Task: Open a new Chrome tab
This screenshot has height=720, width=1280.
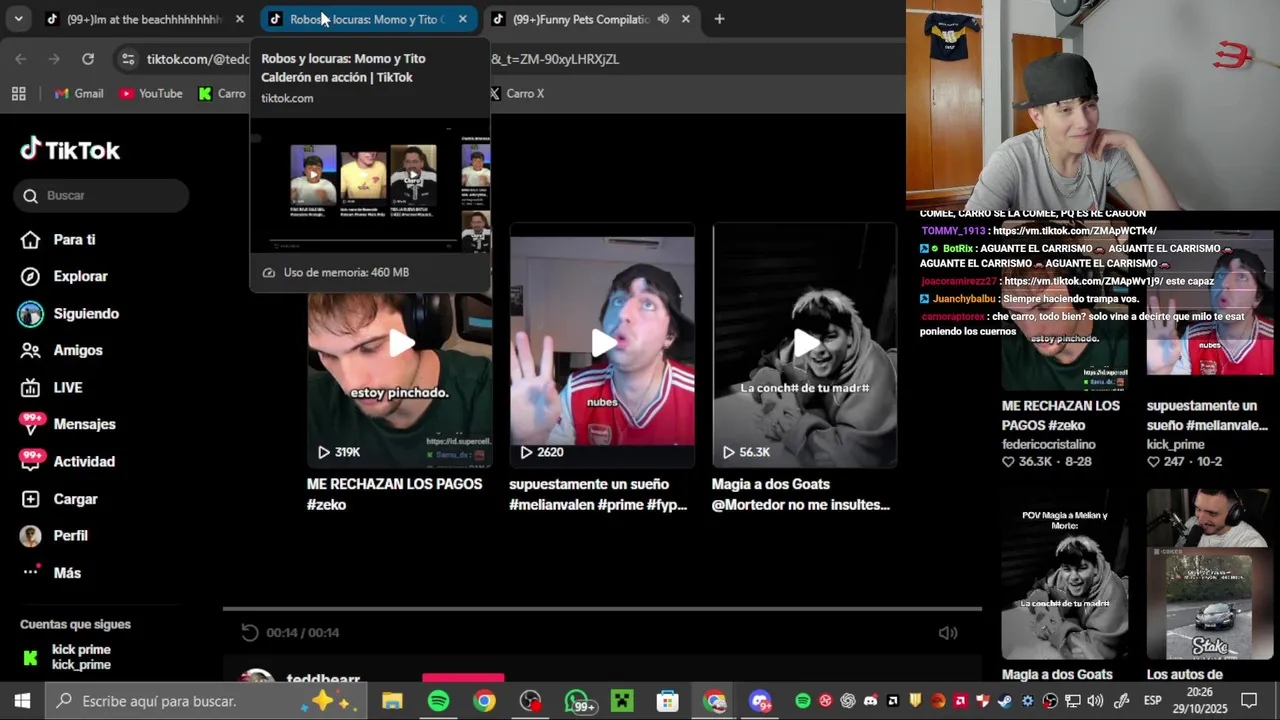Action: pyautogui.click(x=719, y=19)
